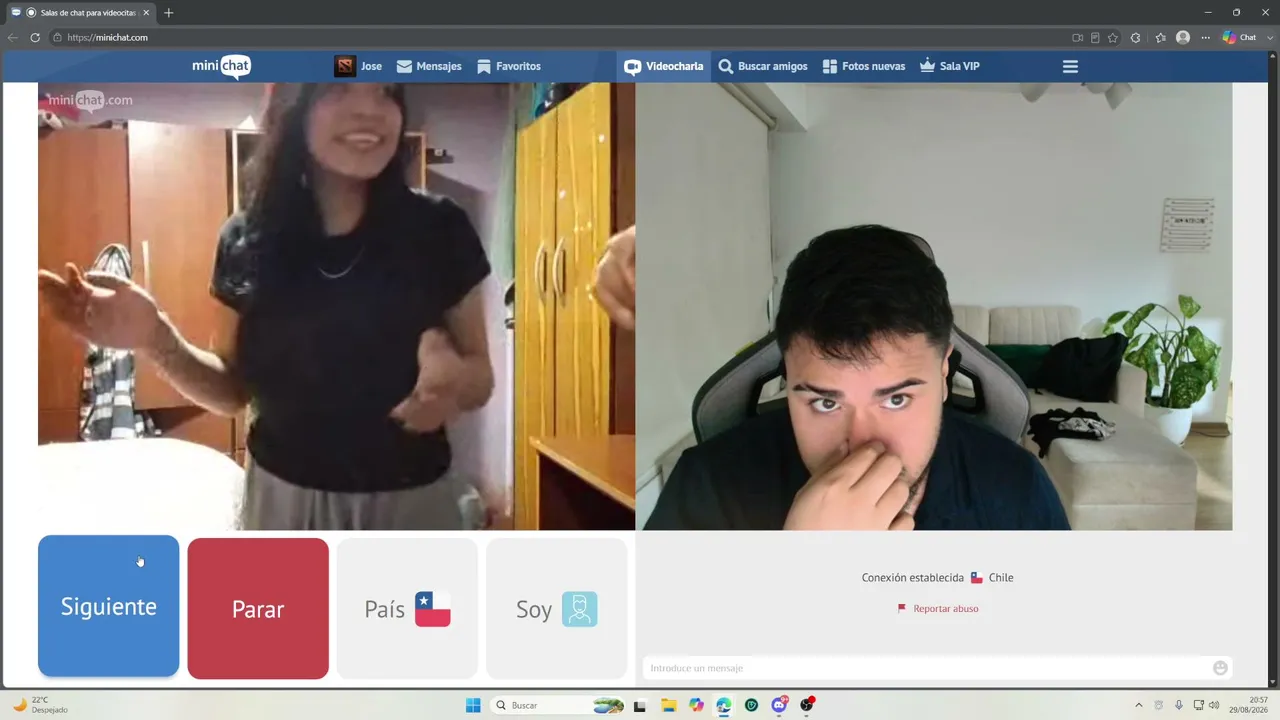Screen dimensions: 1280x720
Task: Launch Copilot from the taskbar
Action: click(x=696, y=705)
